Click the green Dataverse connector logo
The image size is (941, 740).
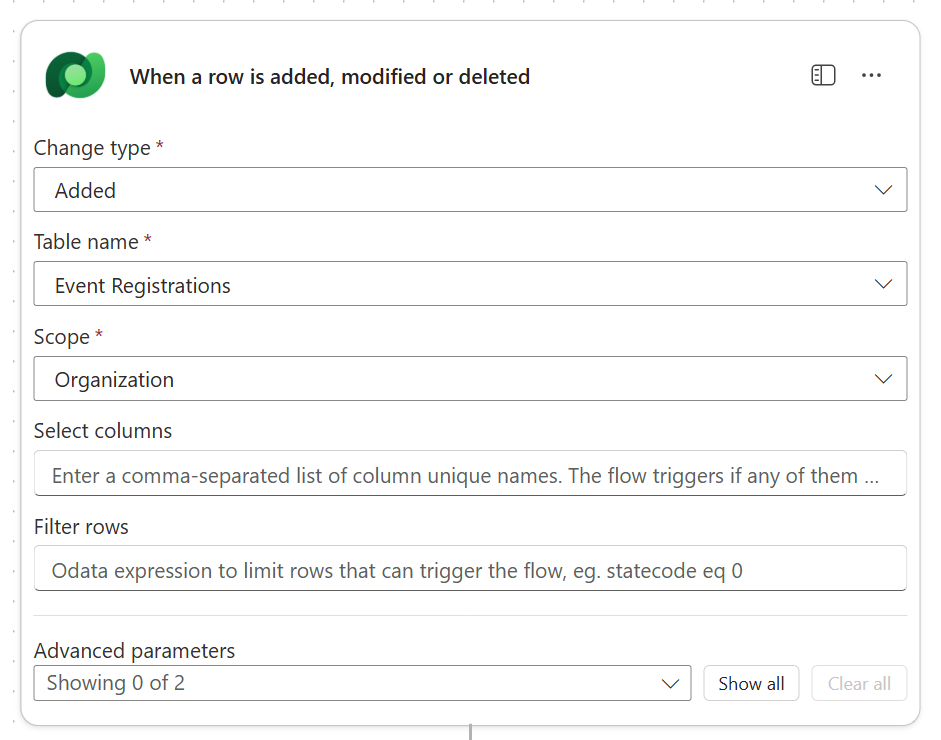click(x=75, y=76)
